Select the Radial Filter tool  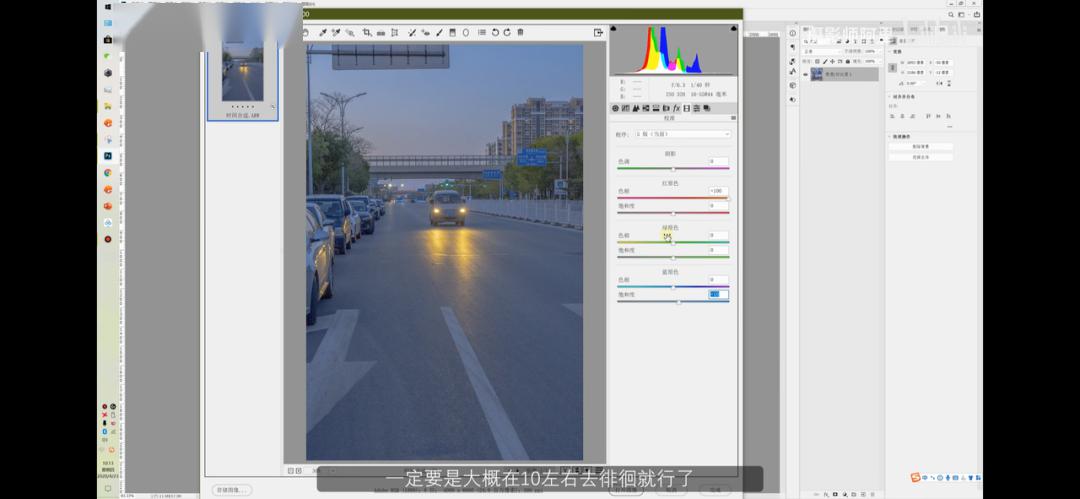[x=466, y=32]
